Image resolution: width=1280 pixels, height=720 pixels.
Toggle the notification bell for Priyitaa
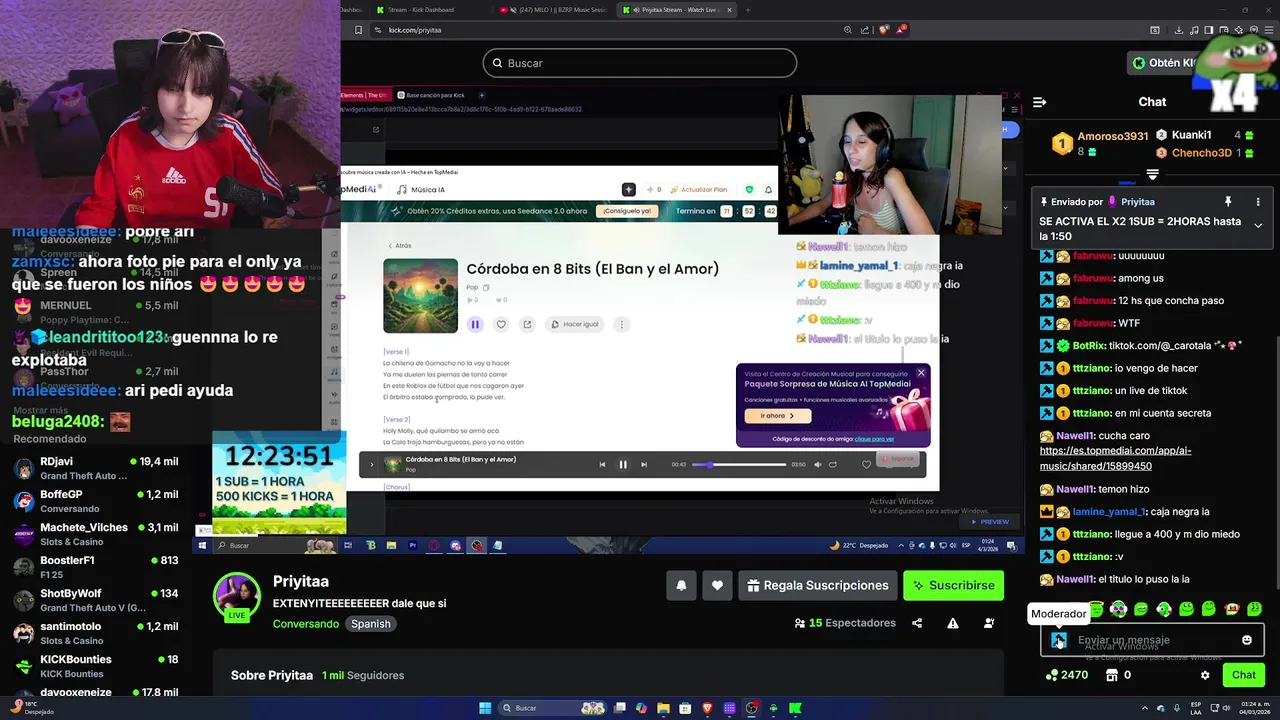pos(681,585)
